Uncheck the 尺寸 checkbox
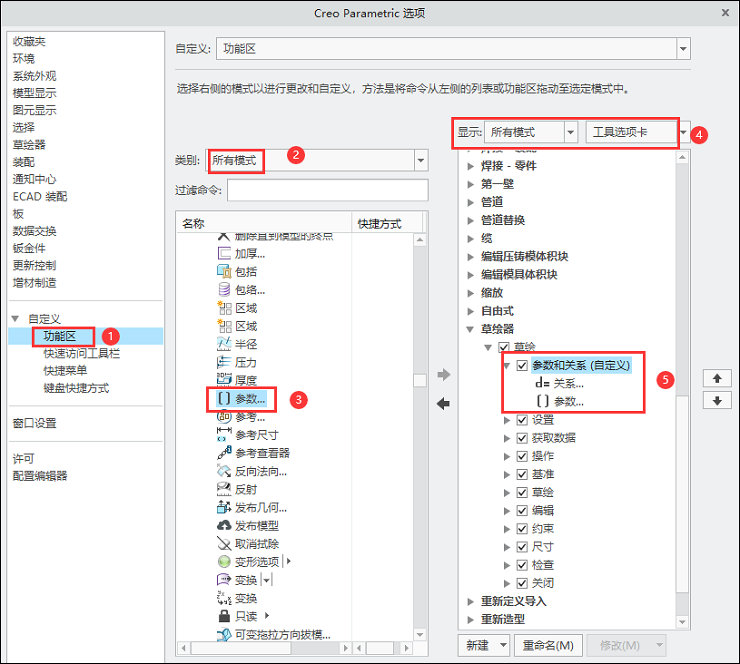 522,547
